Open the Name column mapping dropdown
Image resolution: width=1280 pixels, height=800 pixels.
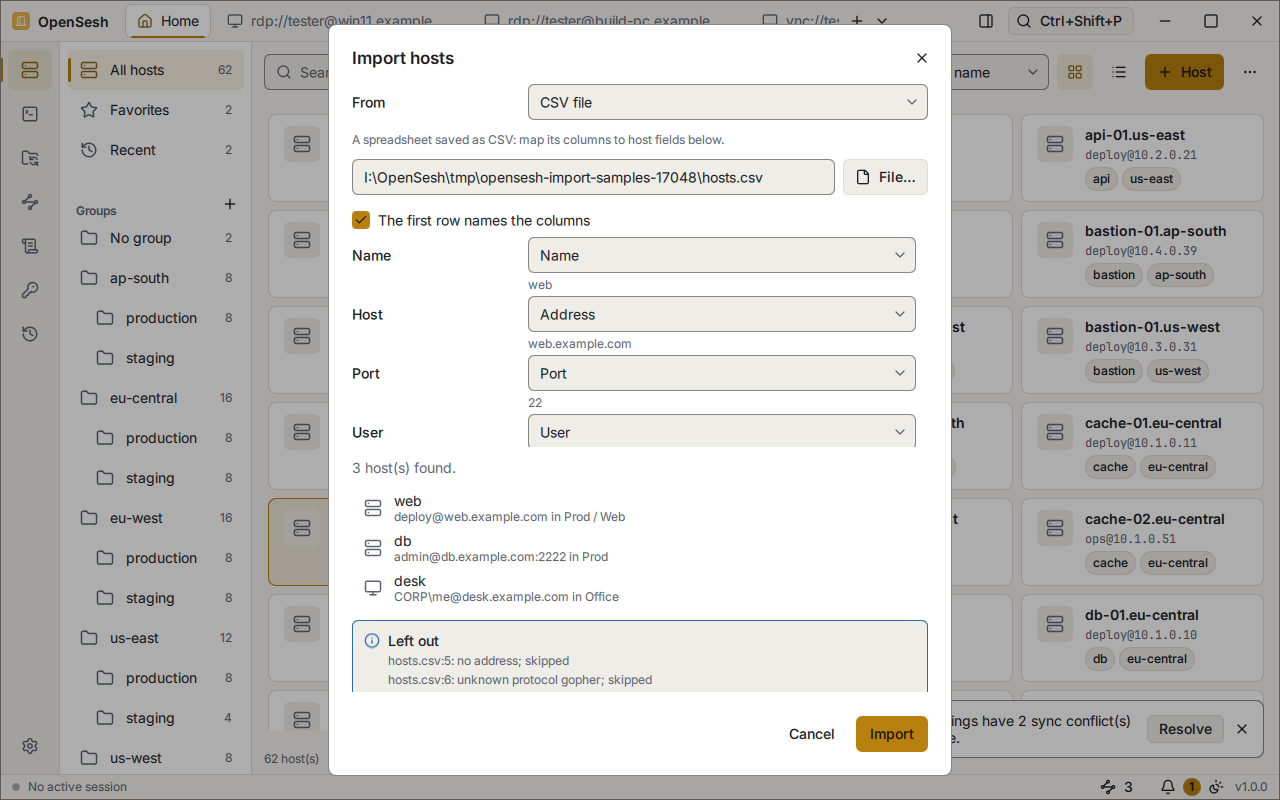pos(722,255)
